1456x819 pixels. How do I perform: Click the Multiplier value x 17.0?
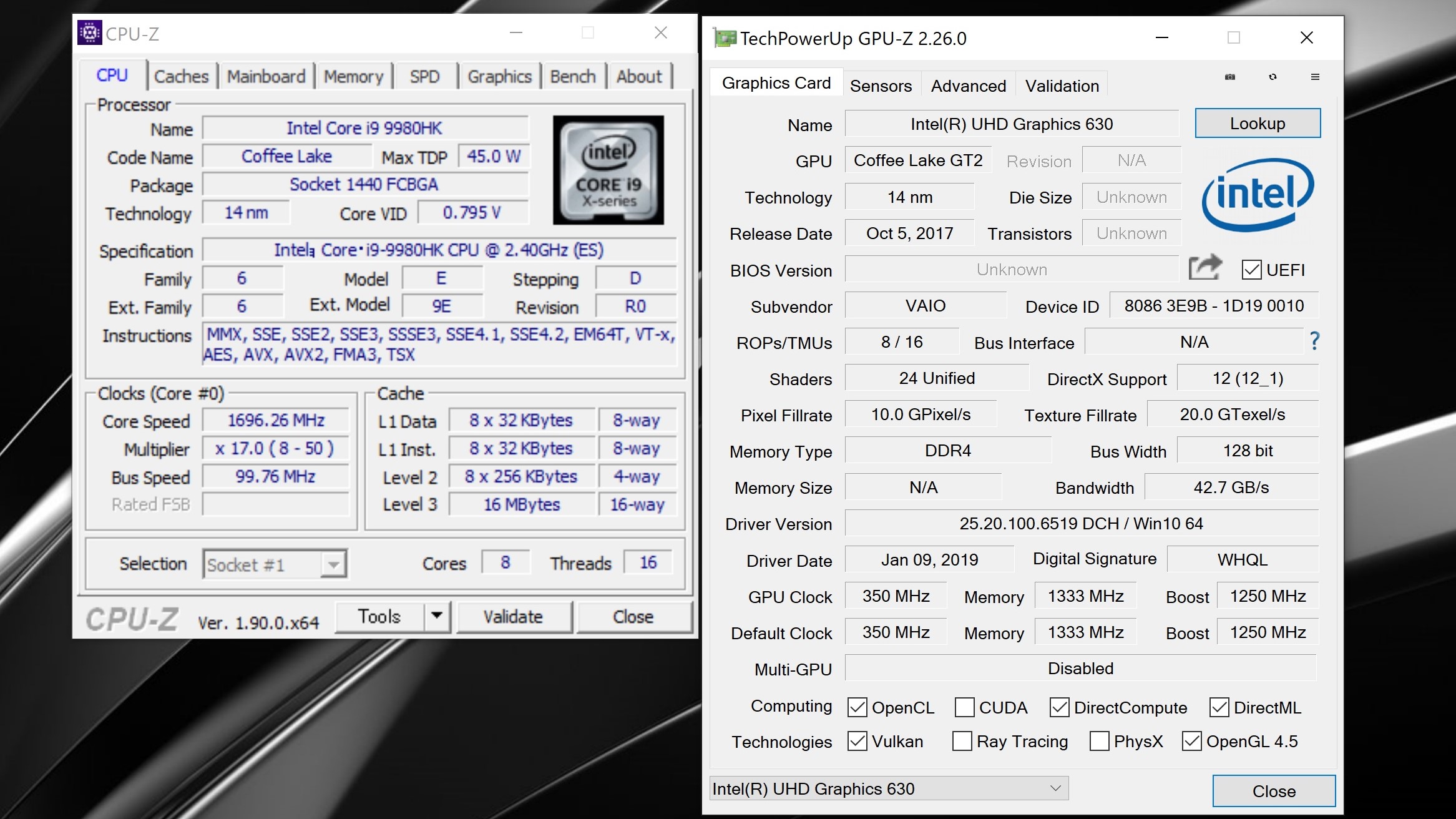[x=275, y=448]
